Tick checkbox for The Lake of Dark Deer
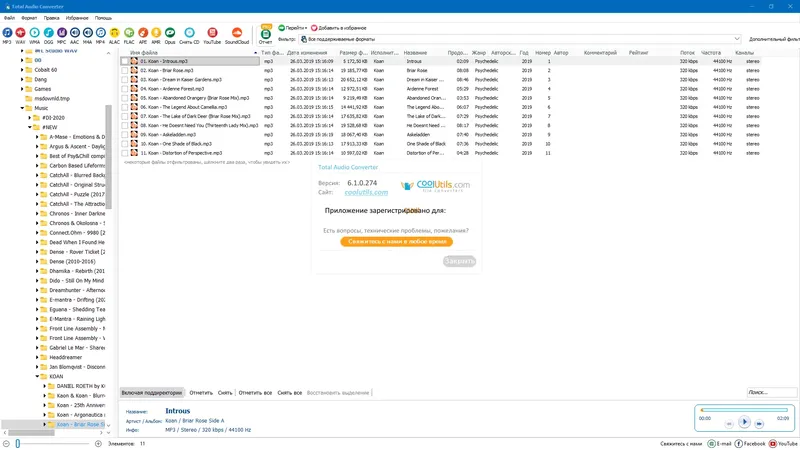 click(125, 116)
